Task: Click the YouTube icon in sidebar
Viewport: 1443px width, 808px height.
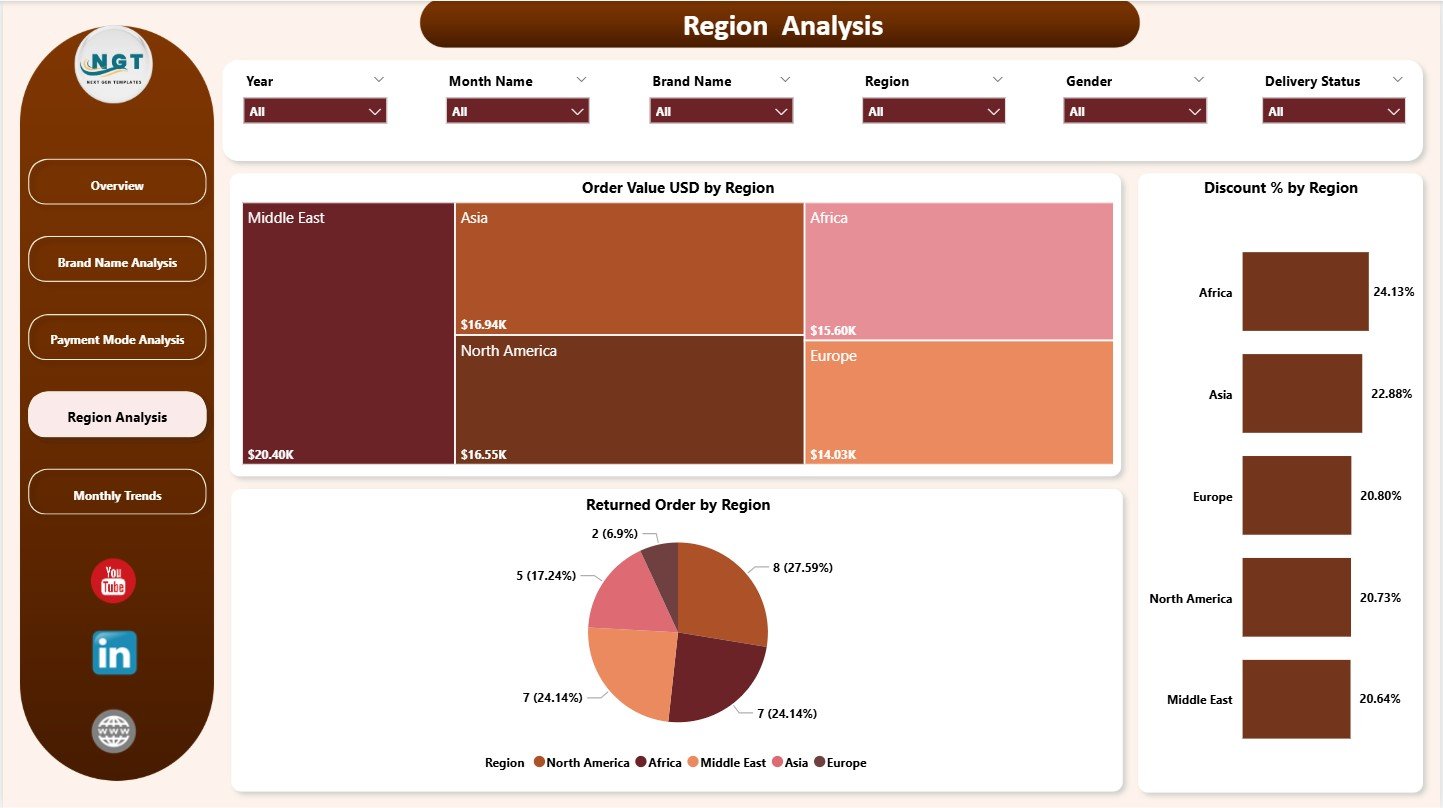Action: pos(113,580)
